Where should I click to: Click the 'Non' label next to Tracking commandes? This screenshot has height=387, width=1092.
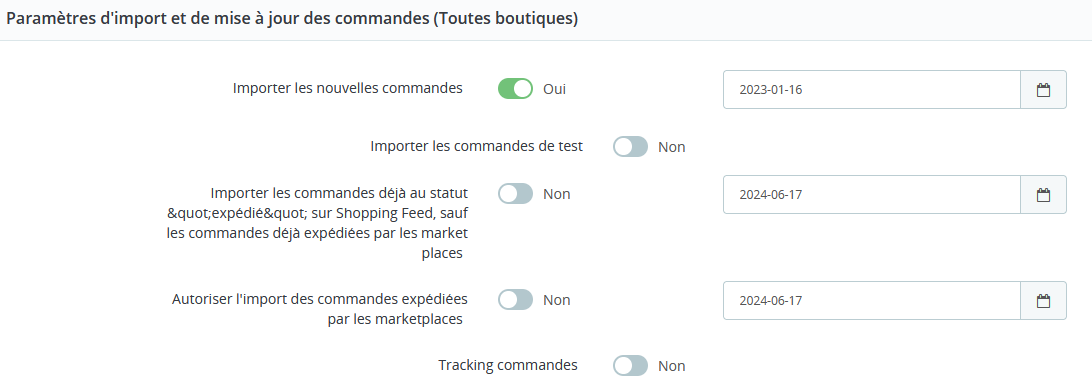point(671,365)
